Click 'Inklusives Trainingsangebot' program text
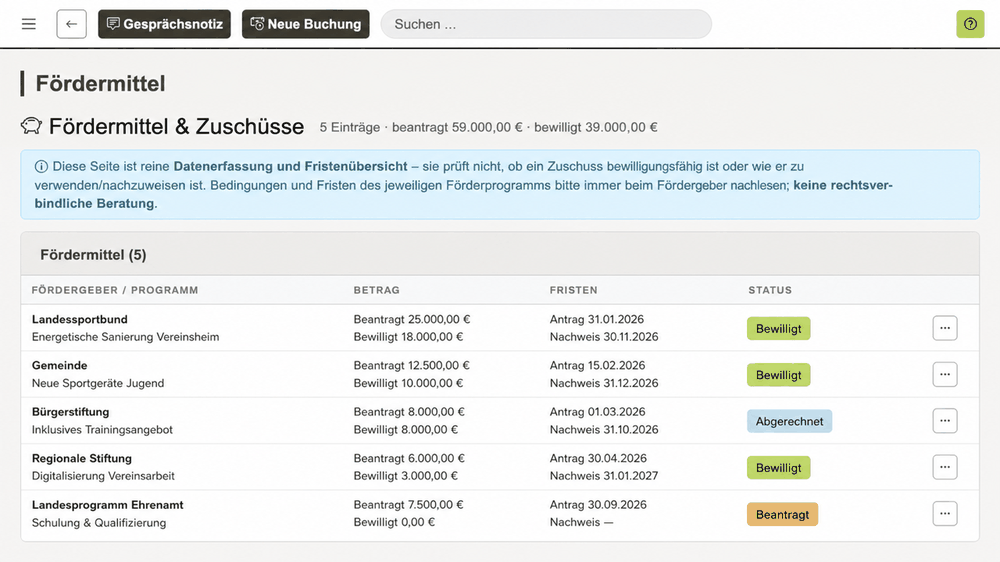This screenshot has width=1000, height=562. tap(102, 430)
